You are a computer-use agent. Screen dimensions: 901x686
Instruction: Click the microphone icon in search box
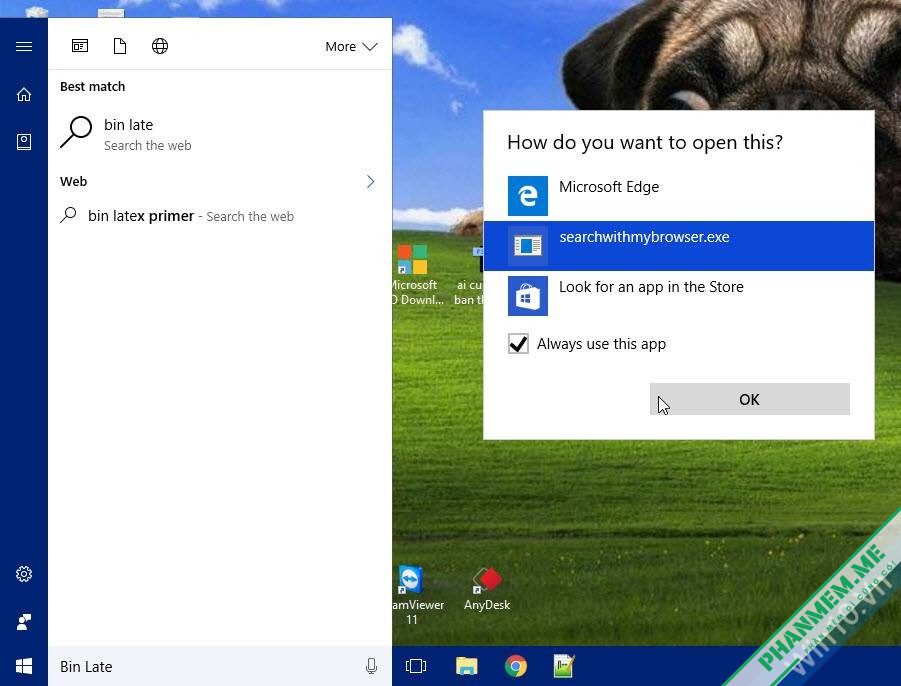tap(371, 666)
